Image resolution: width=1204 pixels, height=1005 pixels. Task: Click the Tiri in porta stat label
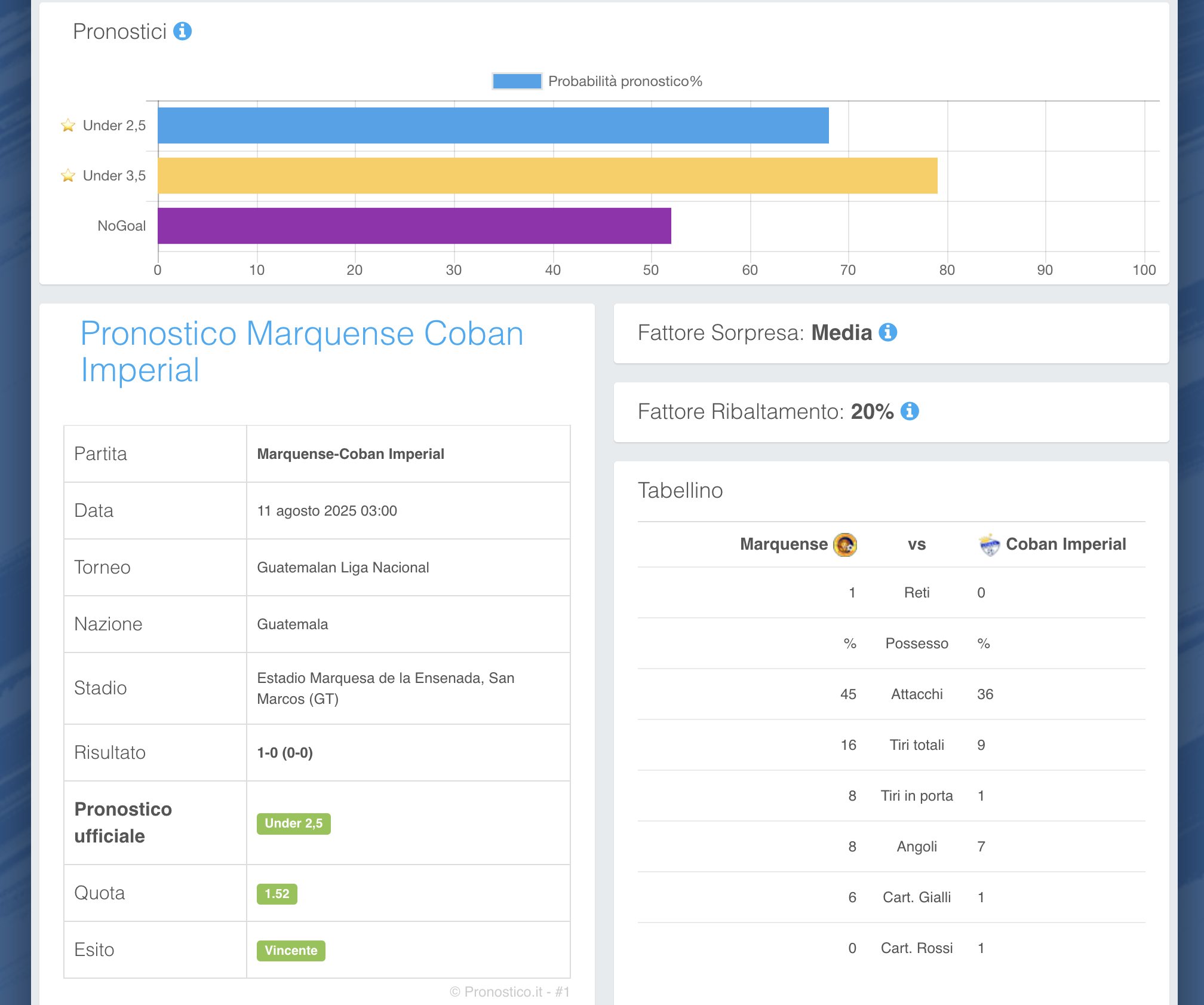(x=917, y=796)
